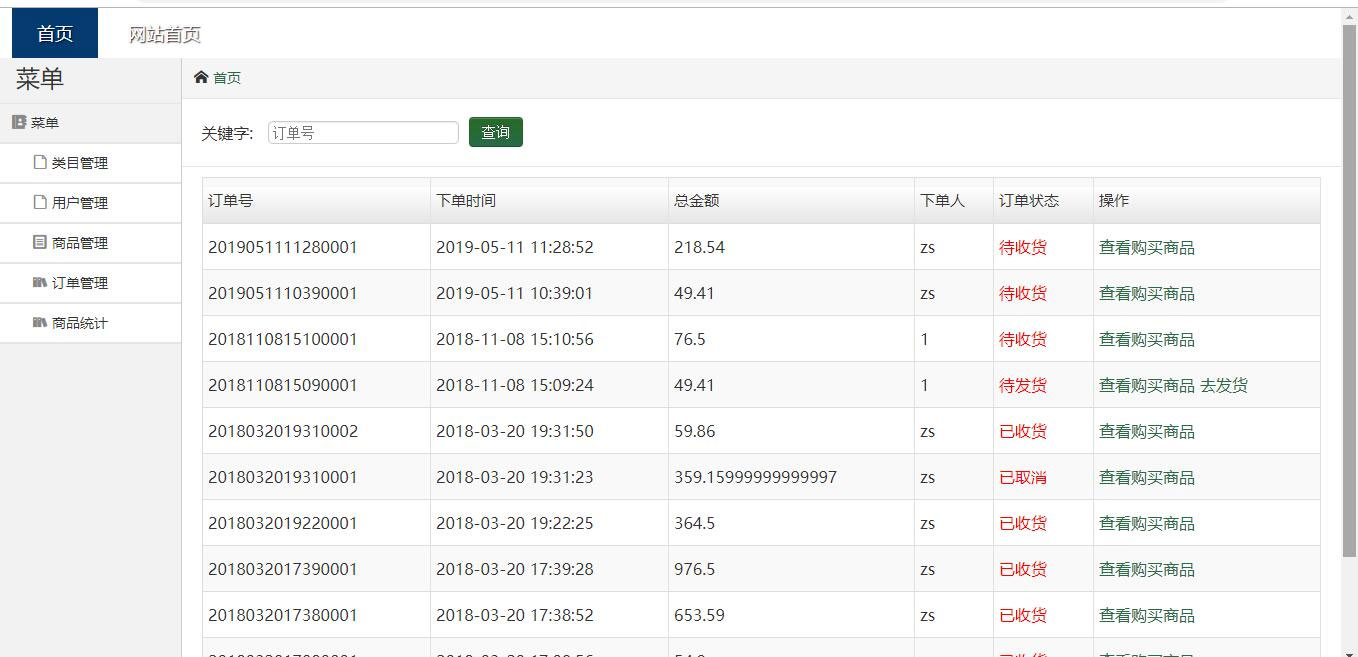Click the 首页 breadcrumb link
The image size is (1358, 657).
pos(227,78)
